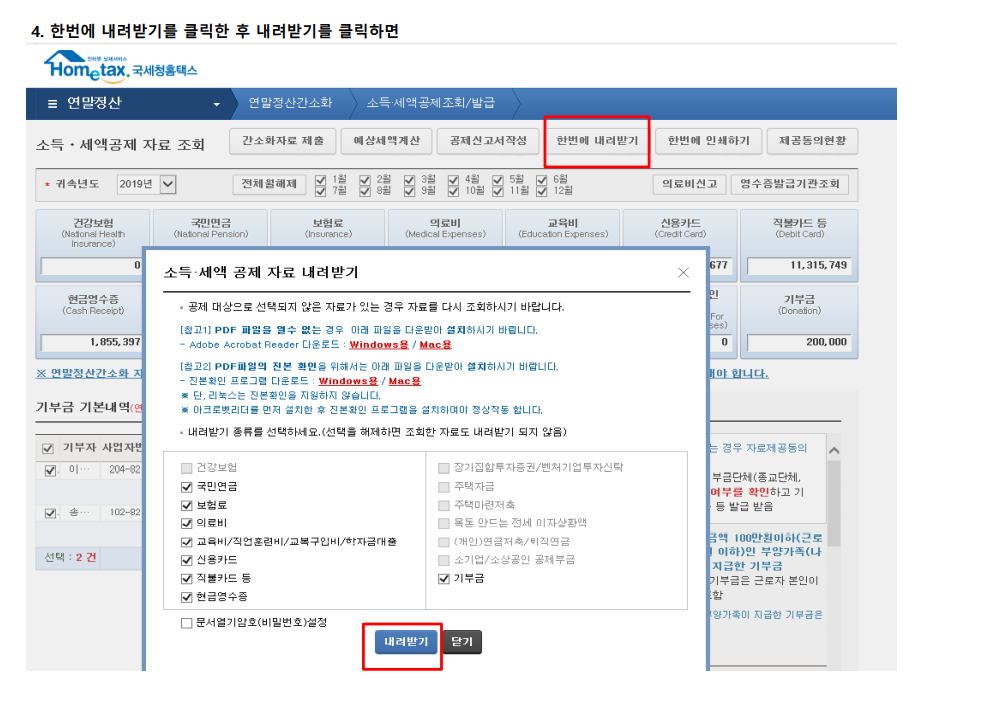The image size is (992, 708).
Task: Select the 소득·세액공제조회/발급 breadcrumb tab
Action: point(430,103)
